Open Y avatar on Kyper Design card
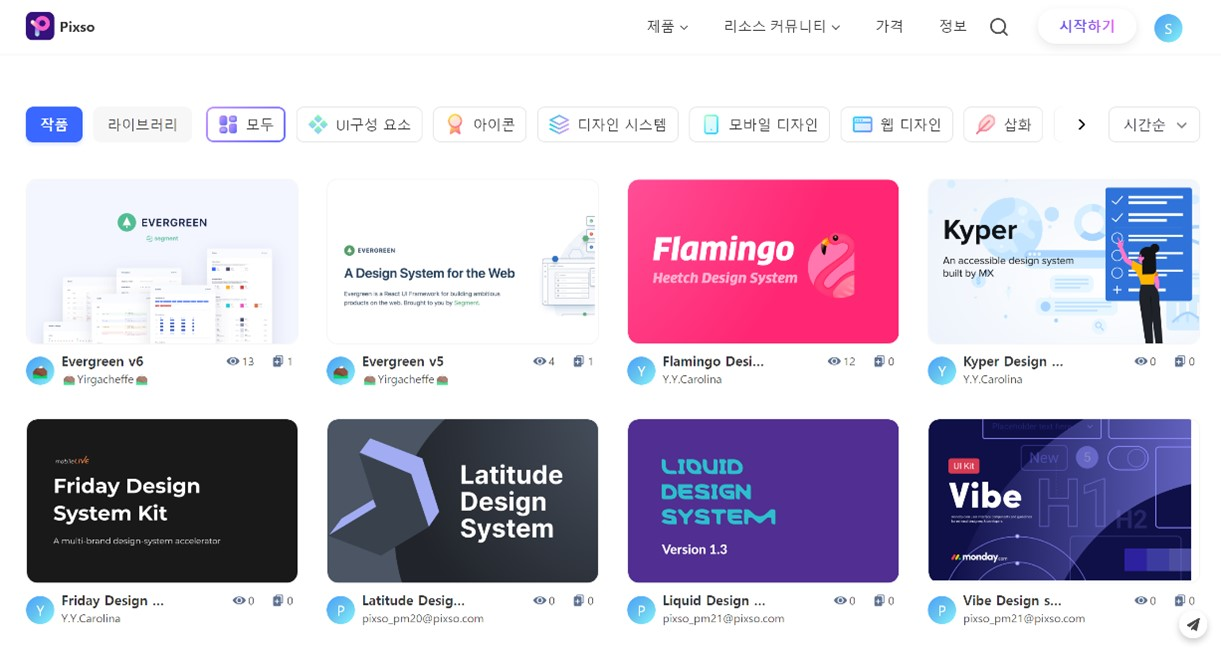 click(x=942, y=370)
